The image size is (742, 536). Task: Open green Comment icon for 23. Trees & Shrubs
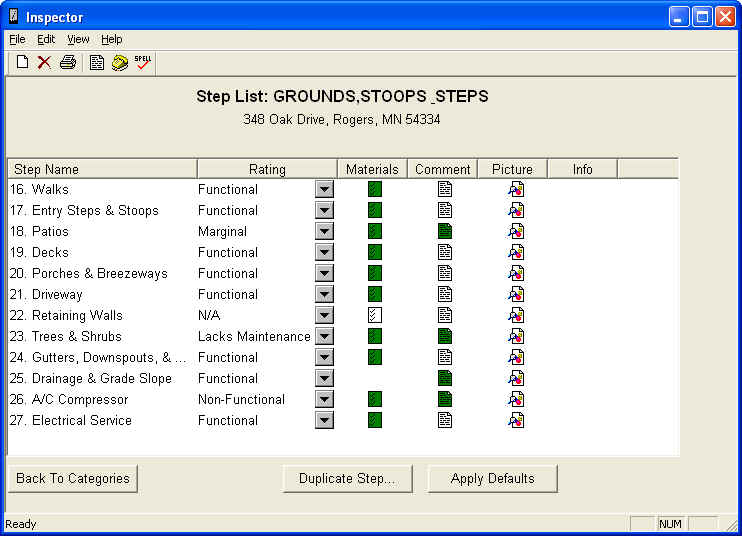click(445, 336)
